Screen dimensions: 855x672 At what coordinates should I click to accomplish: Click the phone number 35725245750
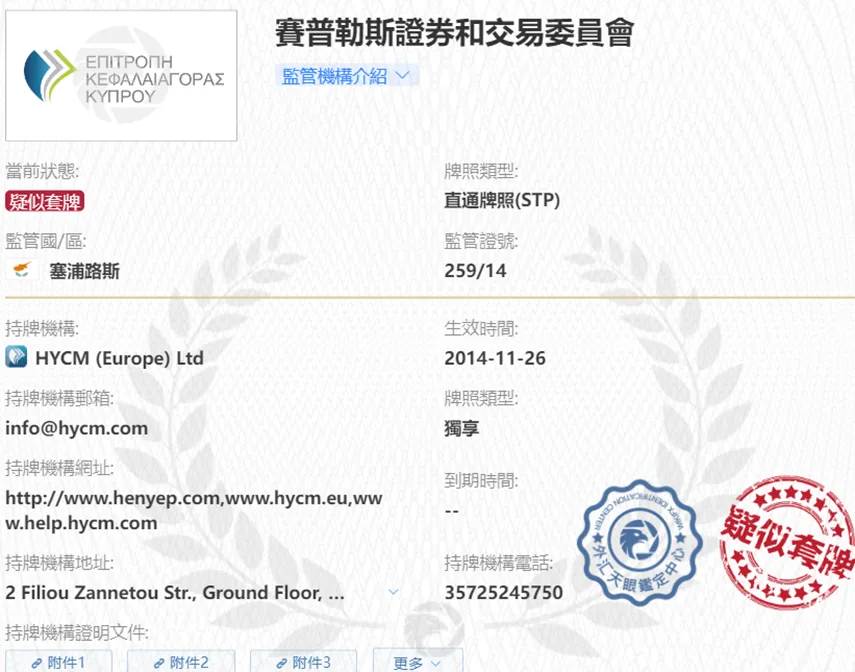(503, 592)
